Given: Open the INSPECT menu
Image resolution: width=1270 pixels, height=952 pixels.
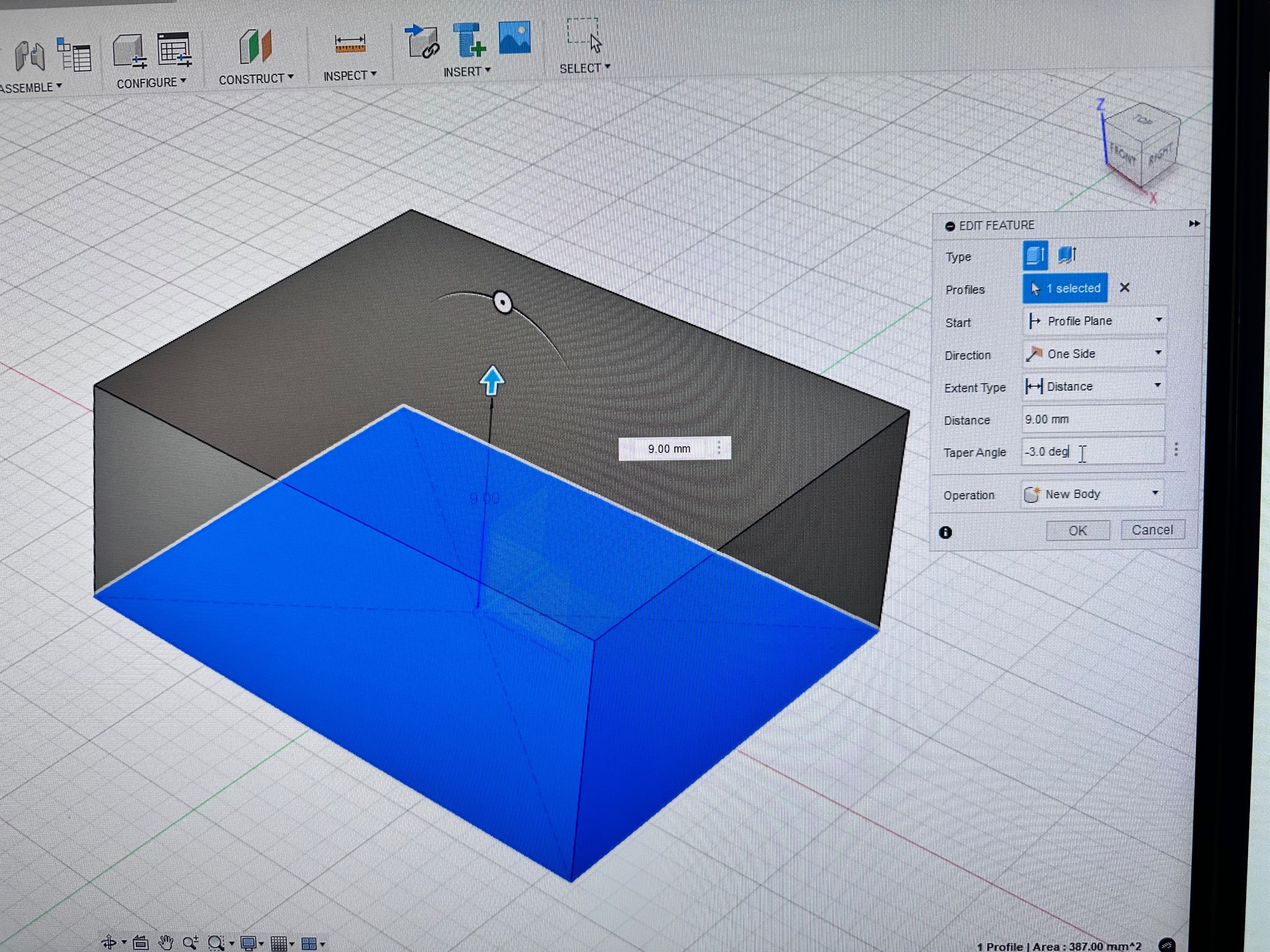Looking at the screenshot, I should point(350,76).
